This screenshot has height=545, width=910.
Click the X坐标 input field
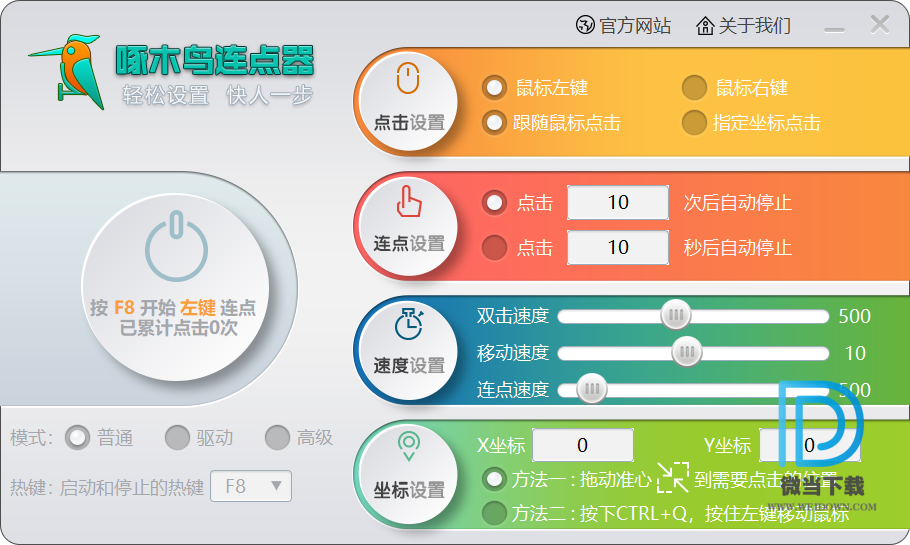click(582, 446)
